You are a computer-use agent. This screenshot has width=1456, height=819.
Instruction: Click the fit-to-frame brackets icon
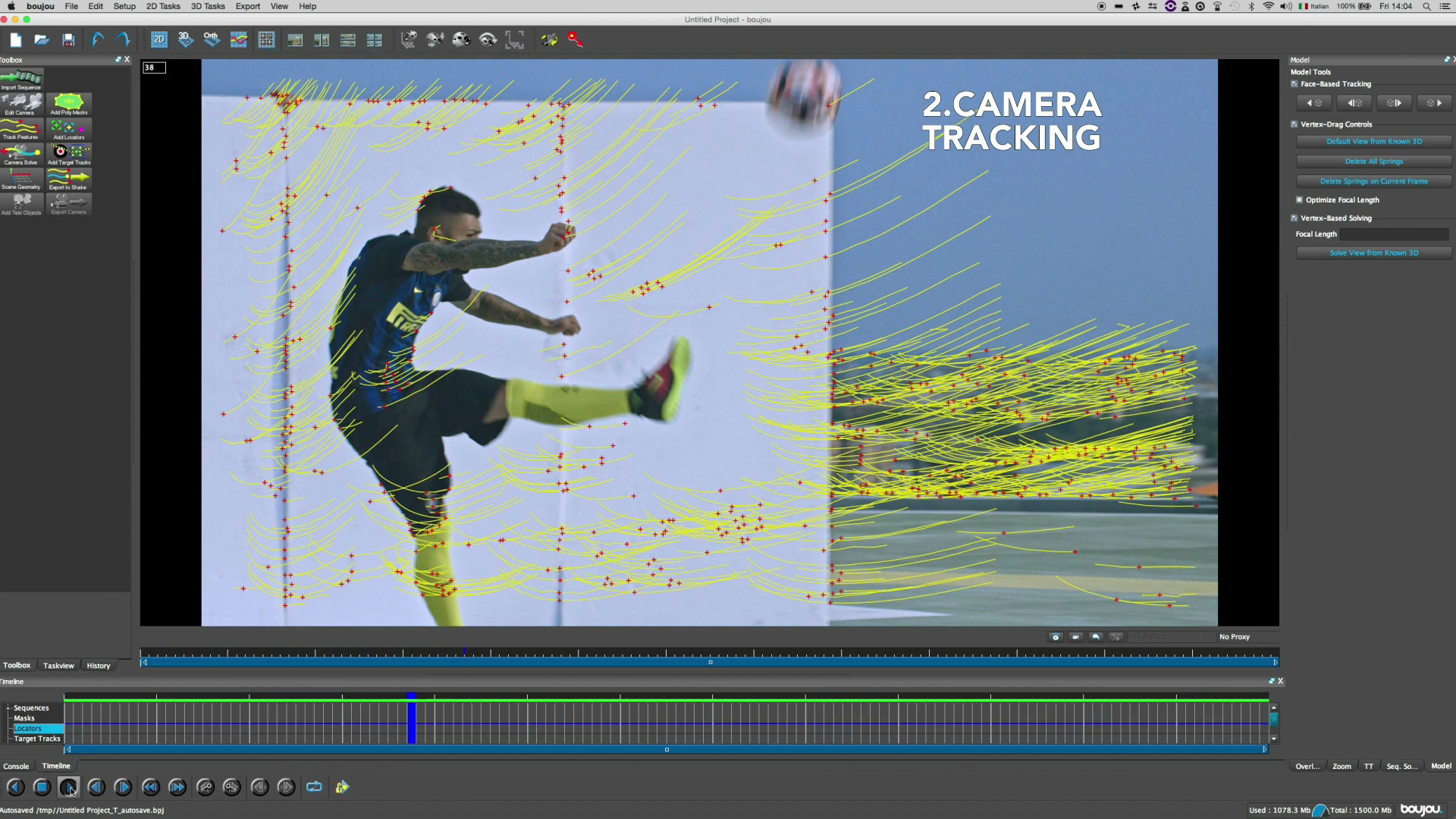(515, 40)
